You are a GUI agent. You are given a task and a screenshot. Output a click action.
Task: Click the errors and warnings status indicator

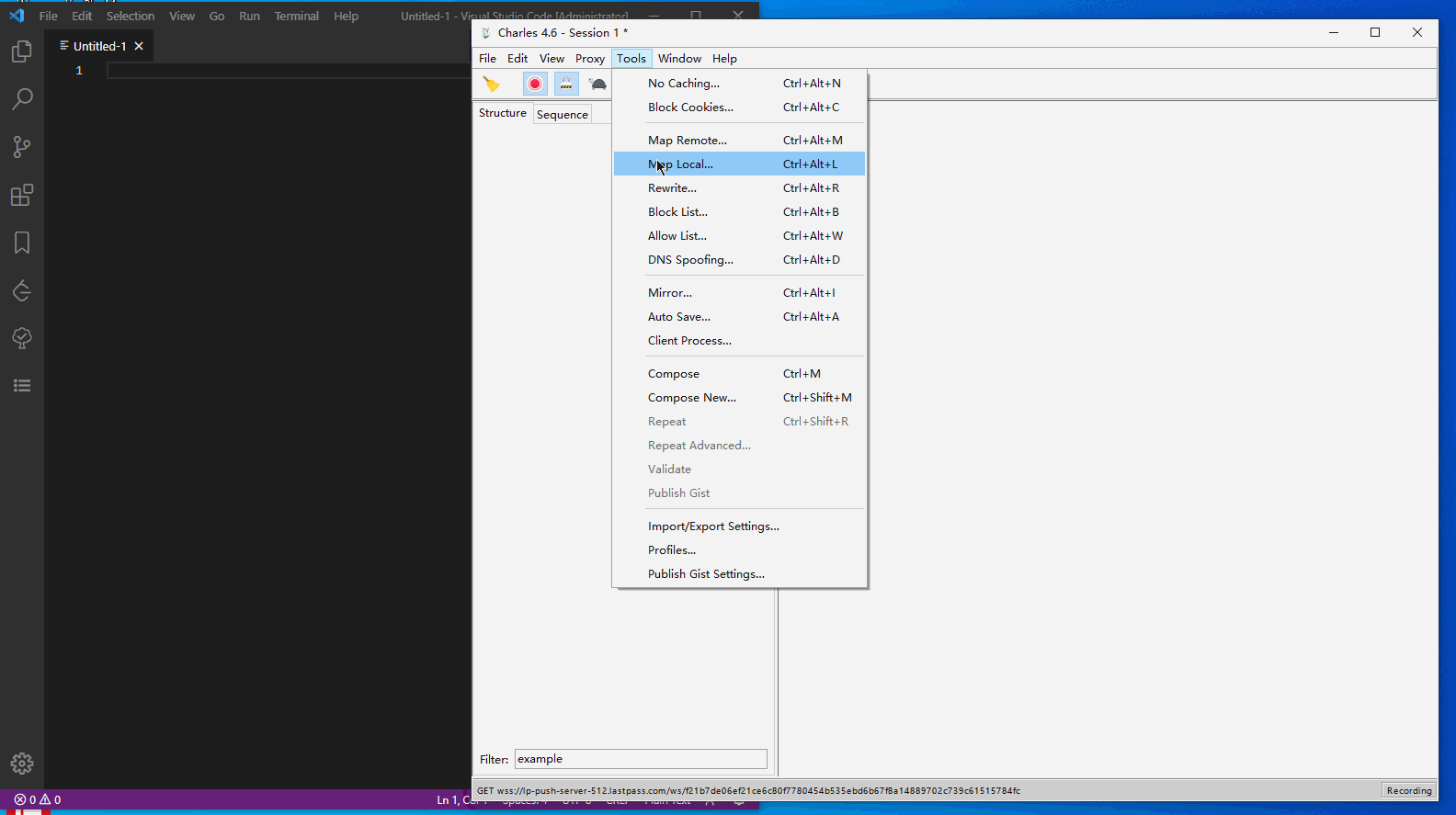(38, 800)
